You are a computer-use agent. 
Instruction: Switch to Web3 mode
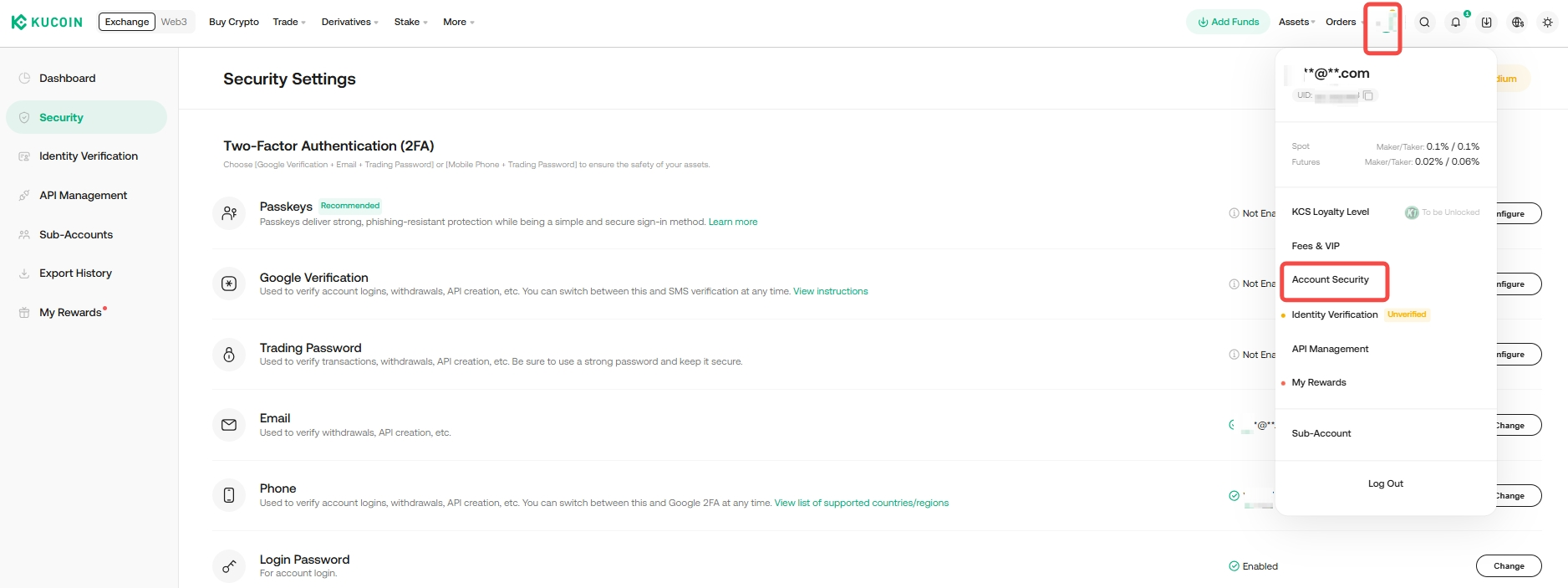point(174,22)
